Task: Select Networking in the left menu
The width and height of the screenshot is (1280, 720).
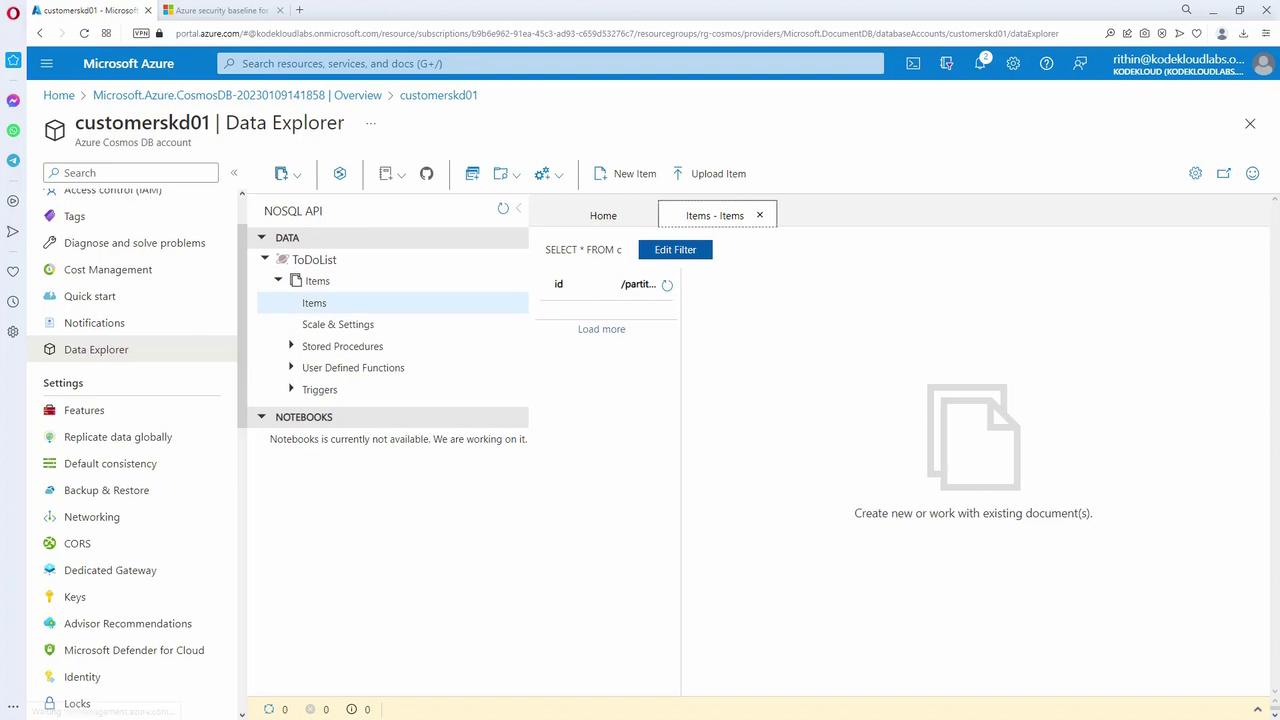Action: tap(92, 517)
